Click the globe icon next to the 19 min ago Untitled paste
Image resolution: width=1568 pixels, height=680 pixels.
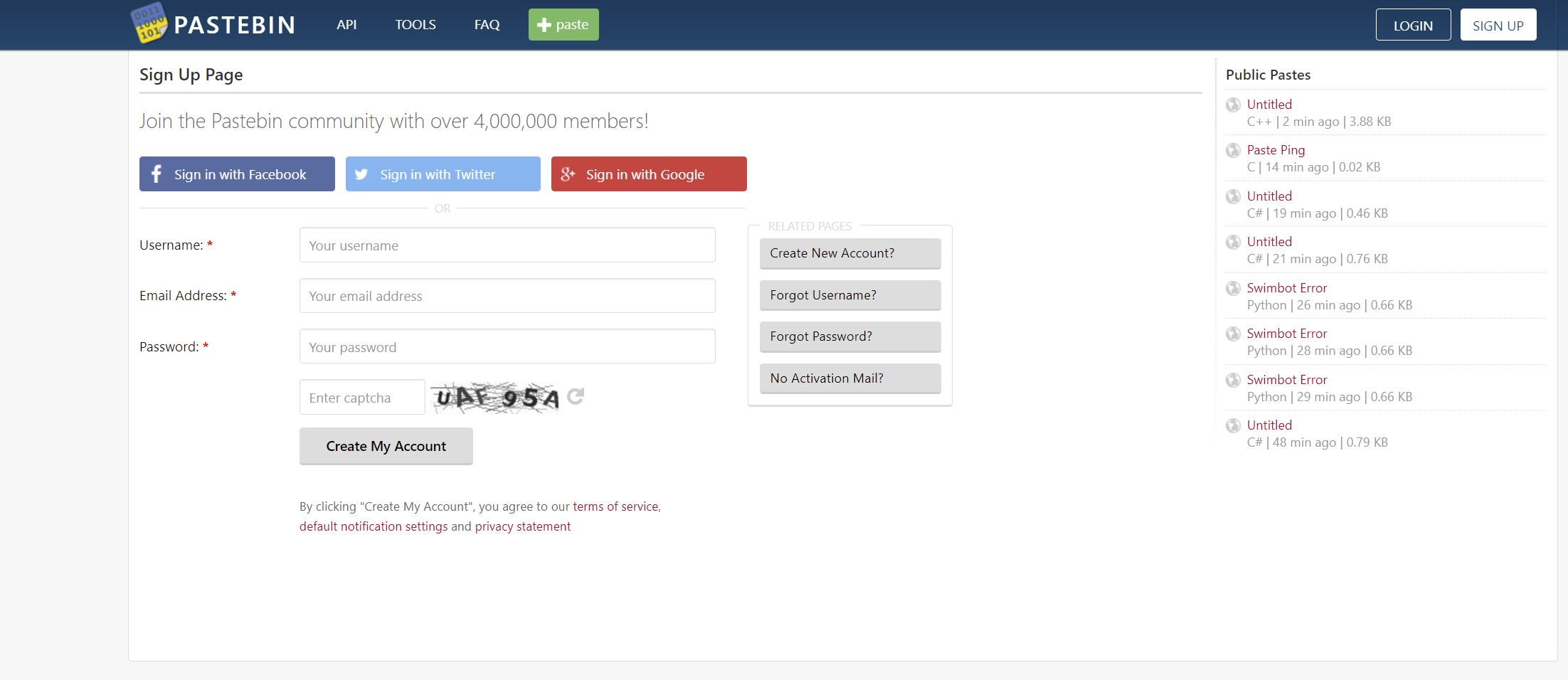1233,196
